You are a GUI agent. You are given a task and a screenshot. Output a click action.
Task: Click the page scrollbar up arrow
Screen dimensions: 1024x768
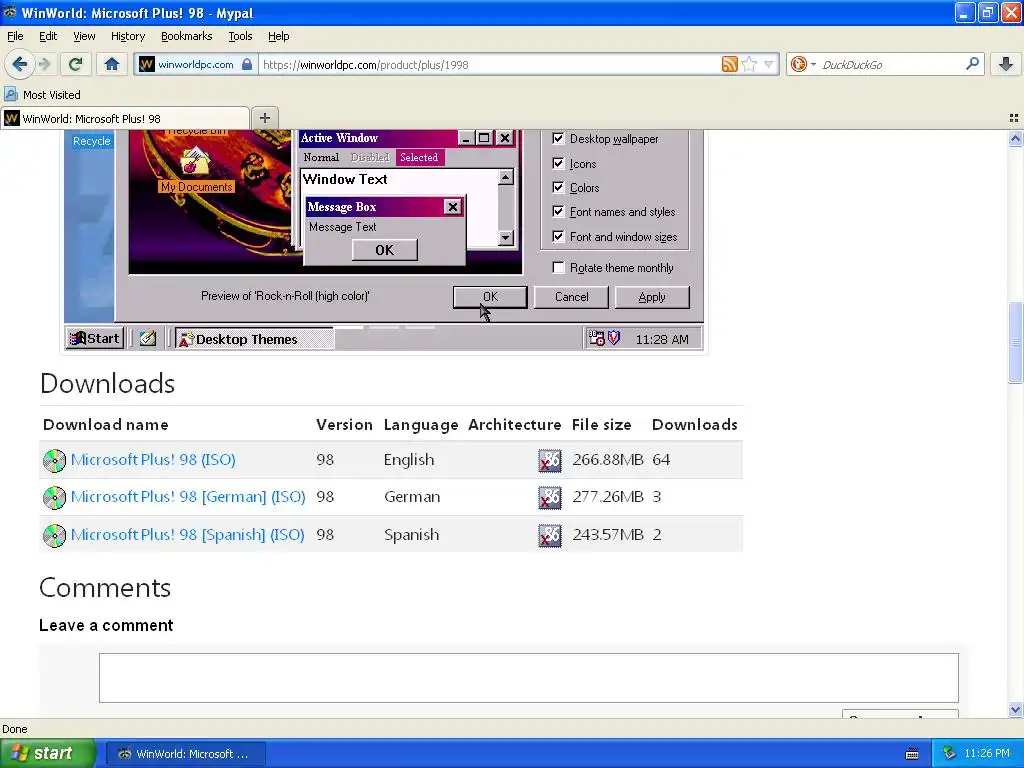[1015, 138]
